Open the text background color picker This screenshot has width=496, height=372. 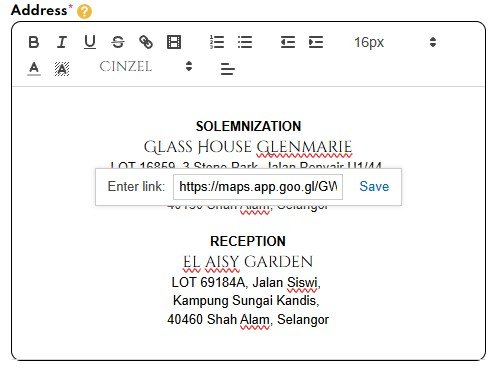(62, 69)
